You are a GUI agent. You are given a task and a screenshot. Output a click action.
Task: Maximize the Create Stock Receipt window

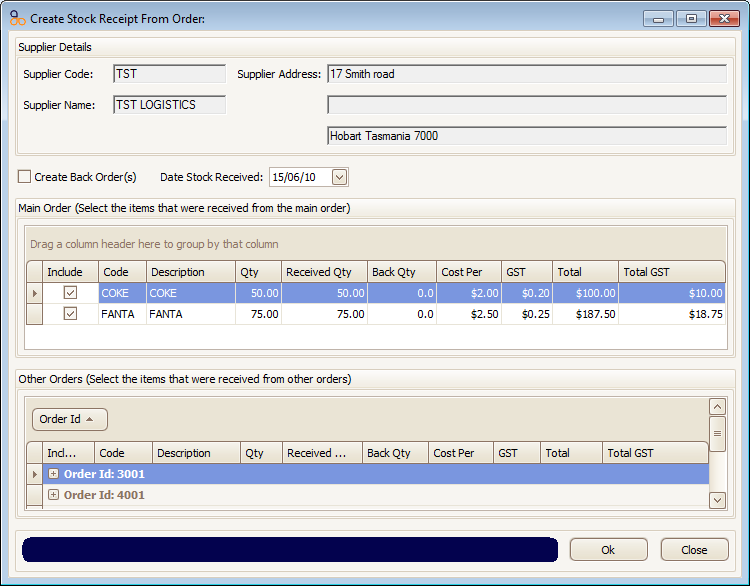pos(691,19)
